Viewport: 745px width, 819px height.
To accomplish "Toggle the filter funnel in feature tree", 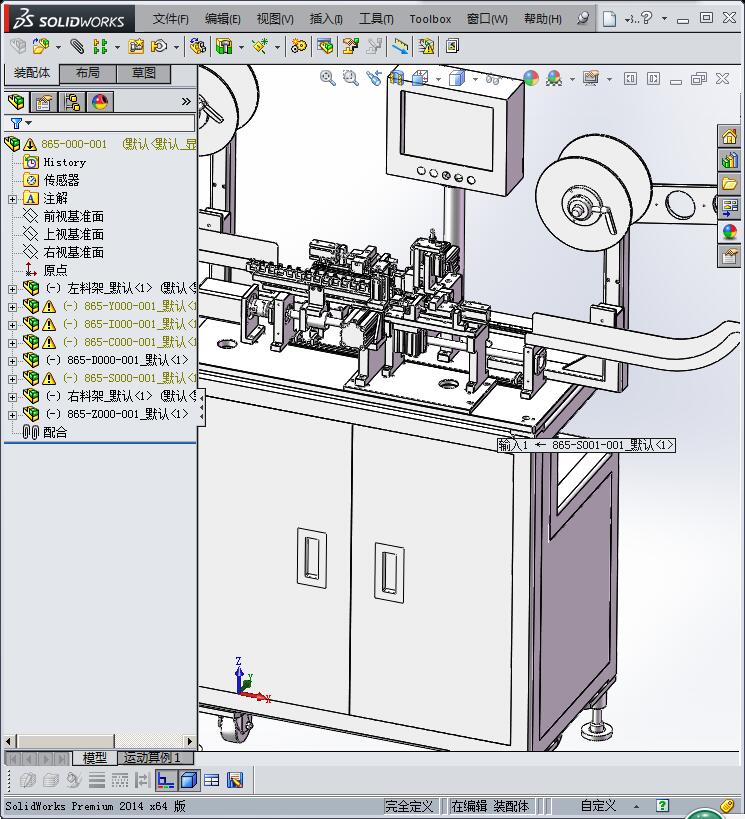I will [x=16, y=123].
